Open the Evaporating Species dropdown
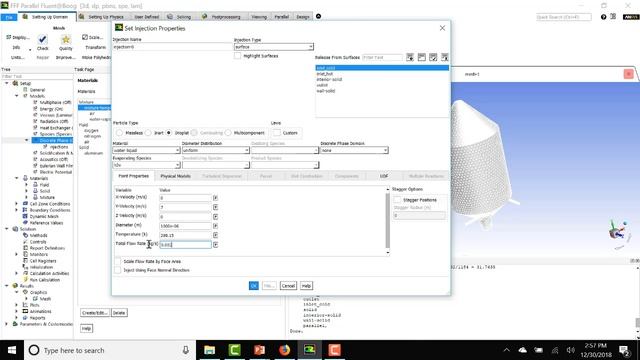640x360 pixels. [146, 165]
